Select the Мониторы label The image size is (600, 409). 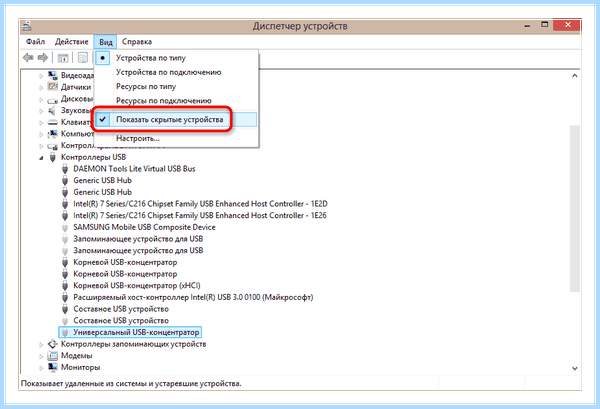80,367
